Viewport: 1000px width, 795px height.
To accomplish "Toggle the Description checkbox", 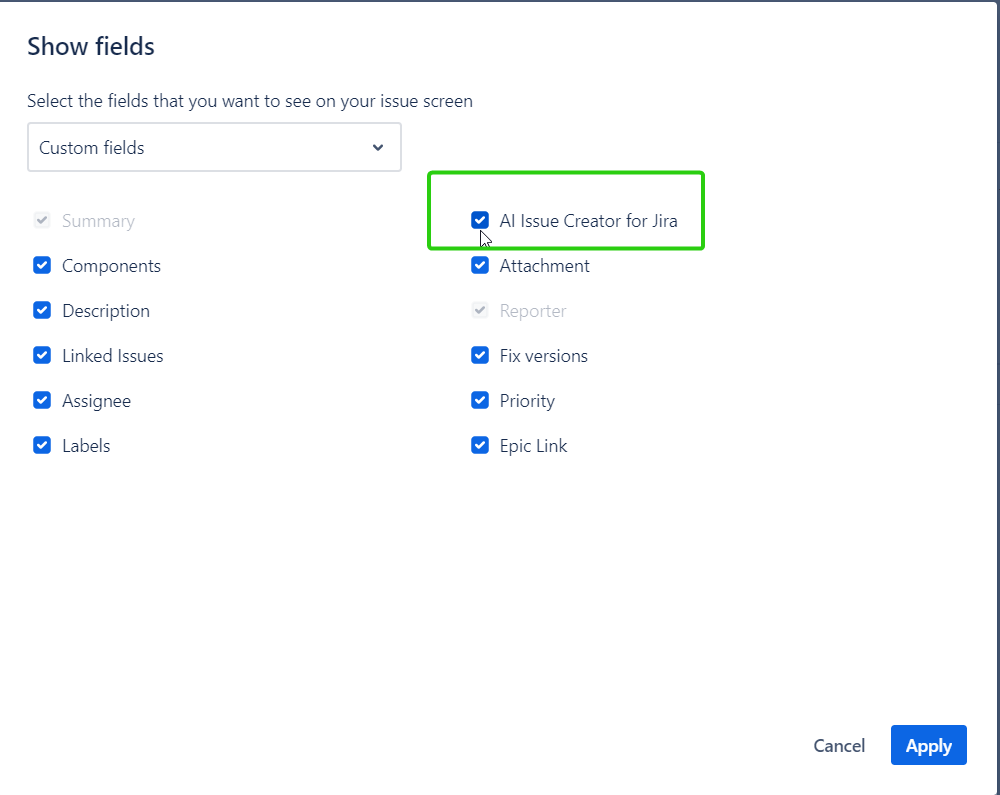I will coord(42,311).
